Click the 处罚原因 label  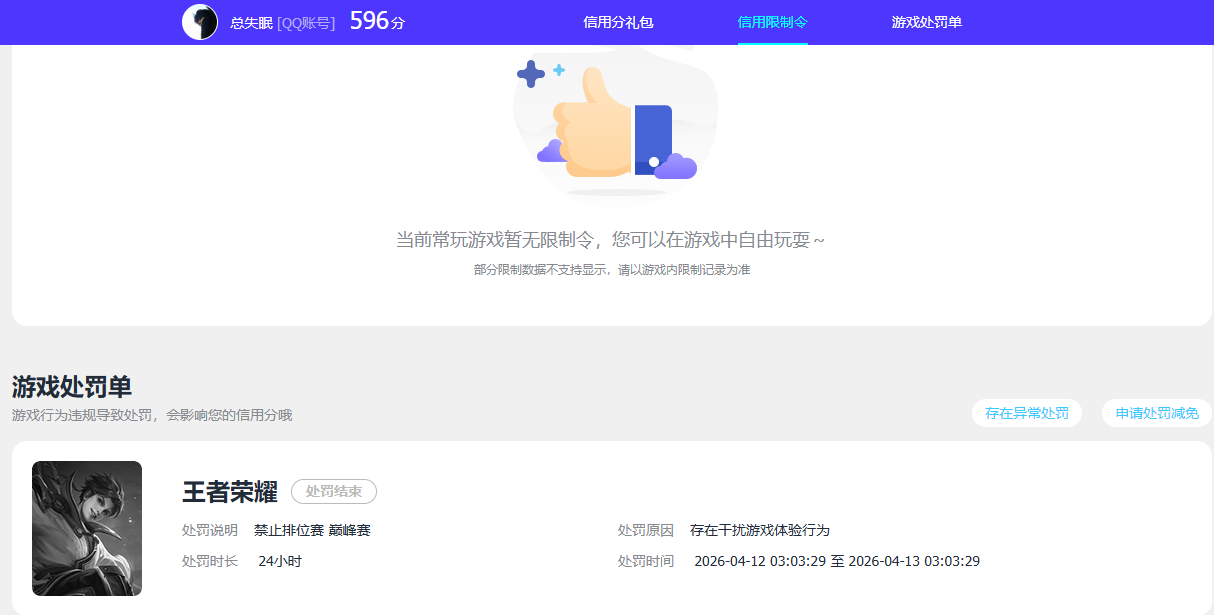click(x=646, y=530)
